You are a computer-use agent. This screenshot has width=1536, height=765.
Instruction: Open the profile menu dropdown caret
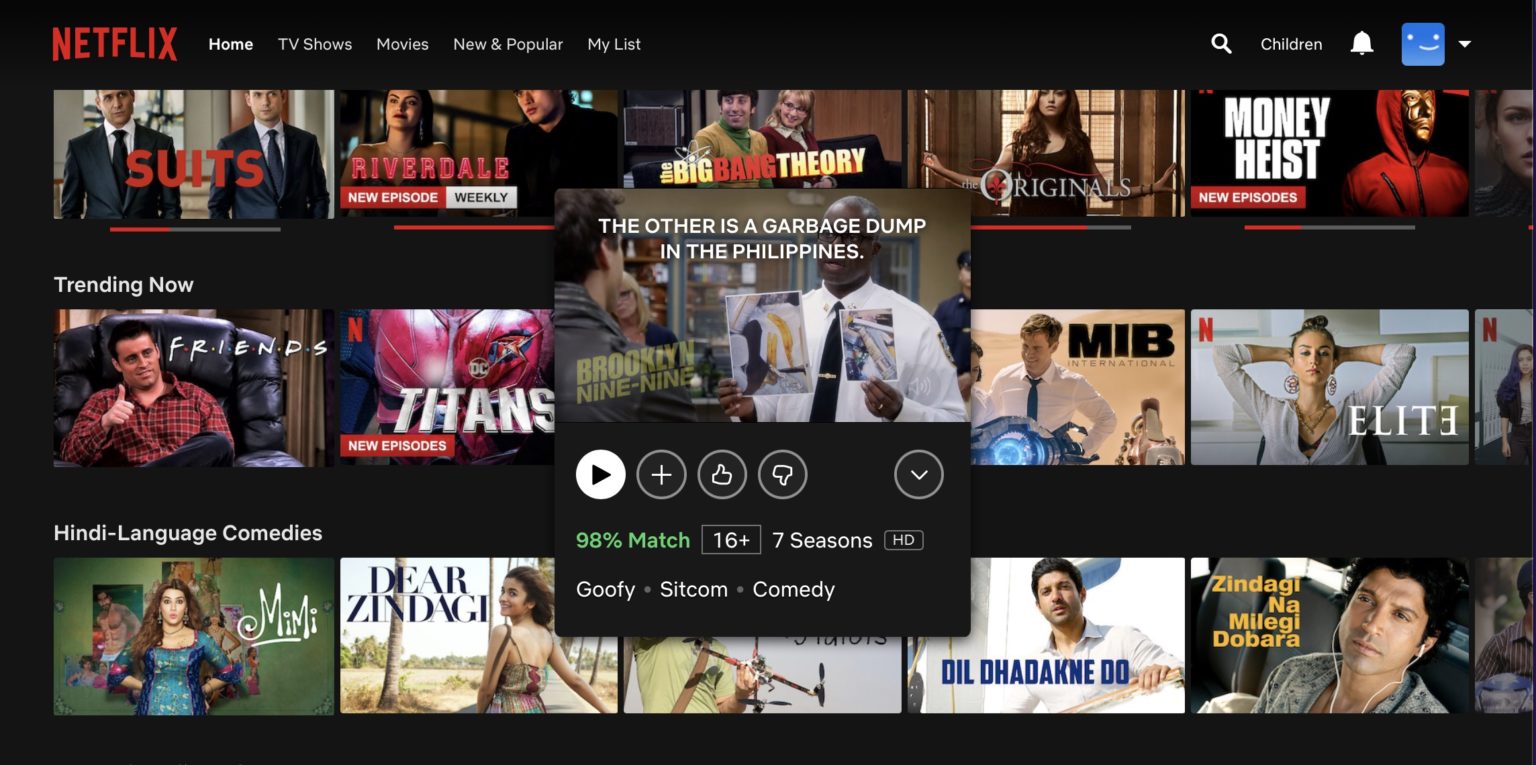tap(1464, 44)
